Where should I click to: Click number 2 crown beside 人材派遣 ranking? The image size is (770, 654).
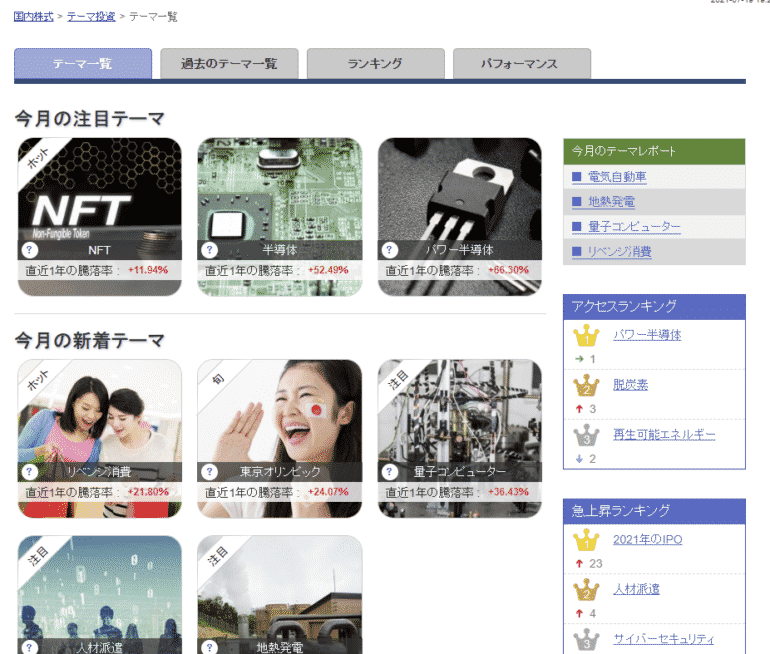(586, 590)
